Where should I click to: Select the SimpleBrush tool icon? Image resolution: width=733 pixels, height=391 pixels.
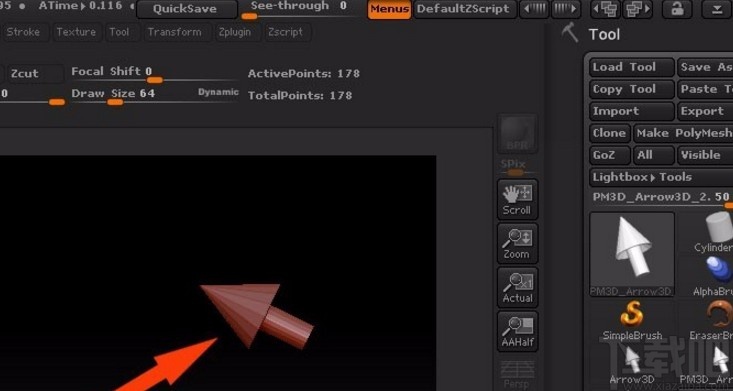(x=632, y=320)
